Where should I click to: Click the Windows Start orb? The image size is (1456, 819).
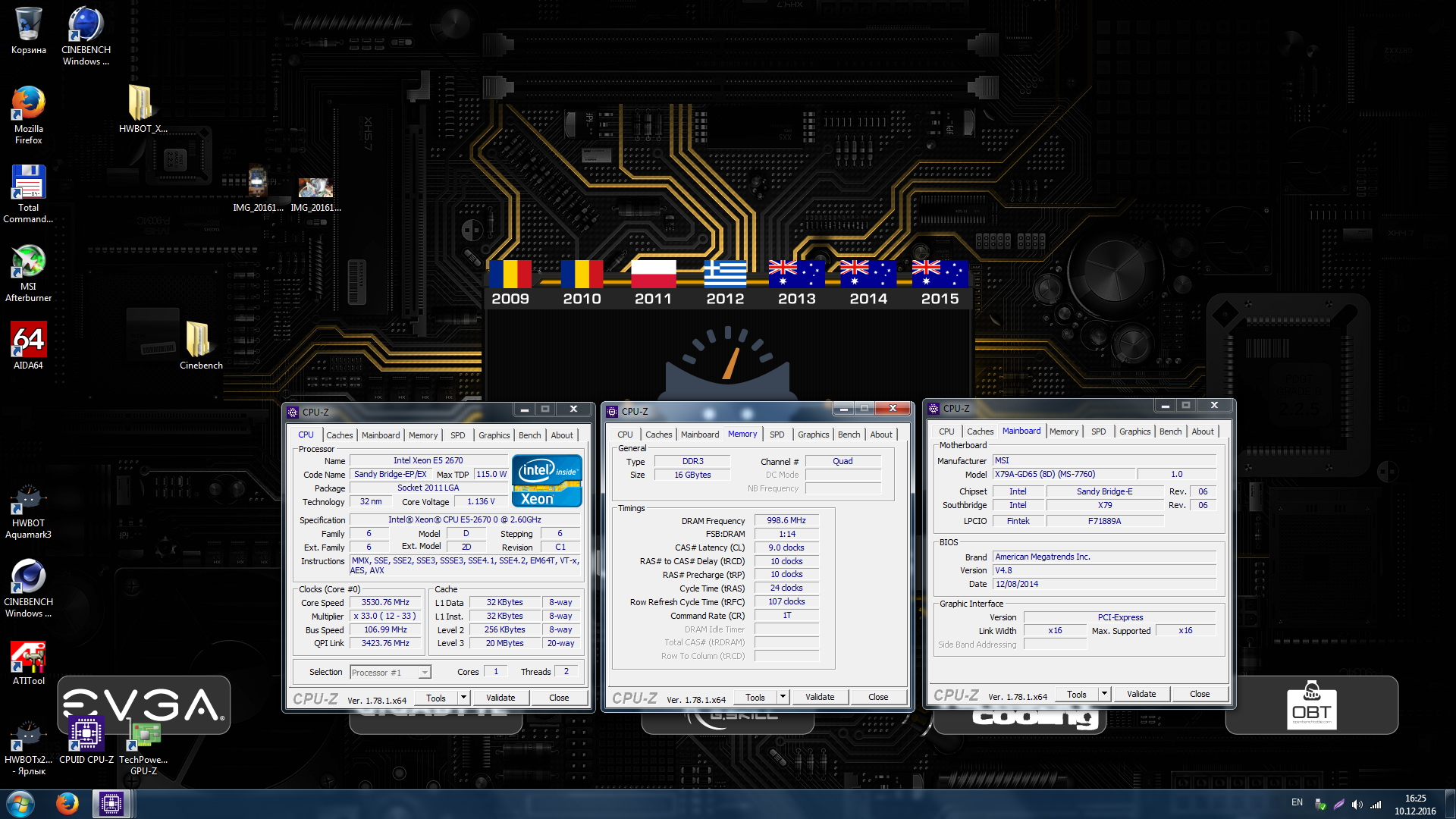pyautogui.click(x=20, y=804)
